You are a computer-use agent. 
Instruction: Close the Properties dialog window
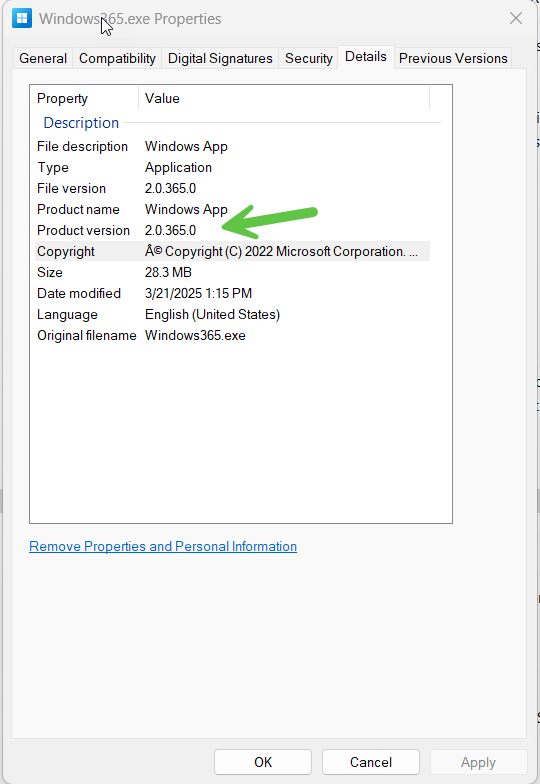[516, 18]
